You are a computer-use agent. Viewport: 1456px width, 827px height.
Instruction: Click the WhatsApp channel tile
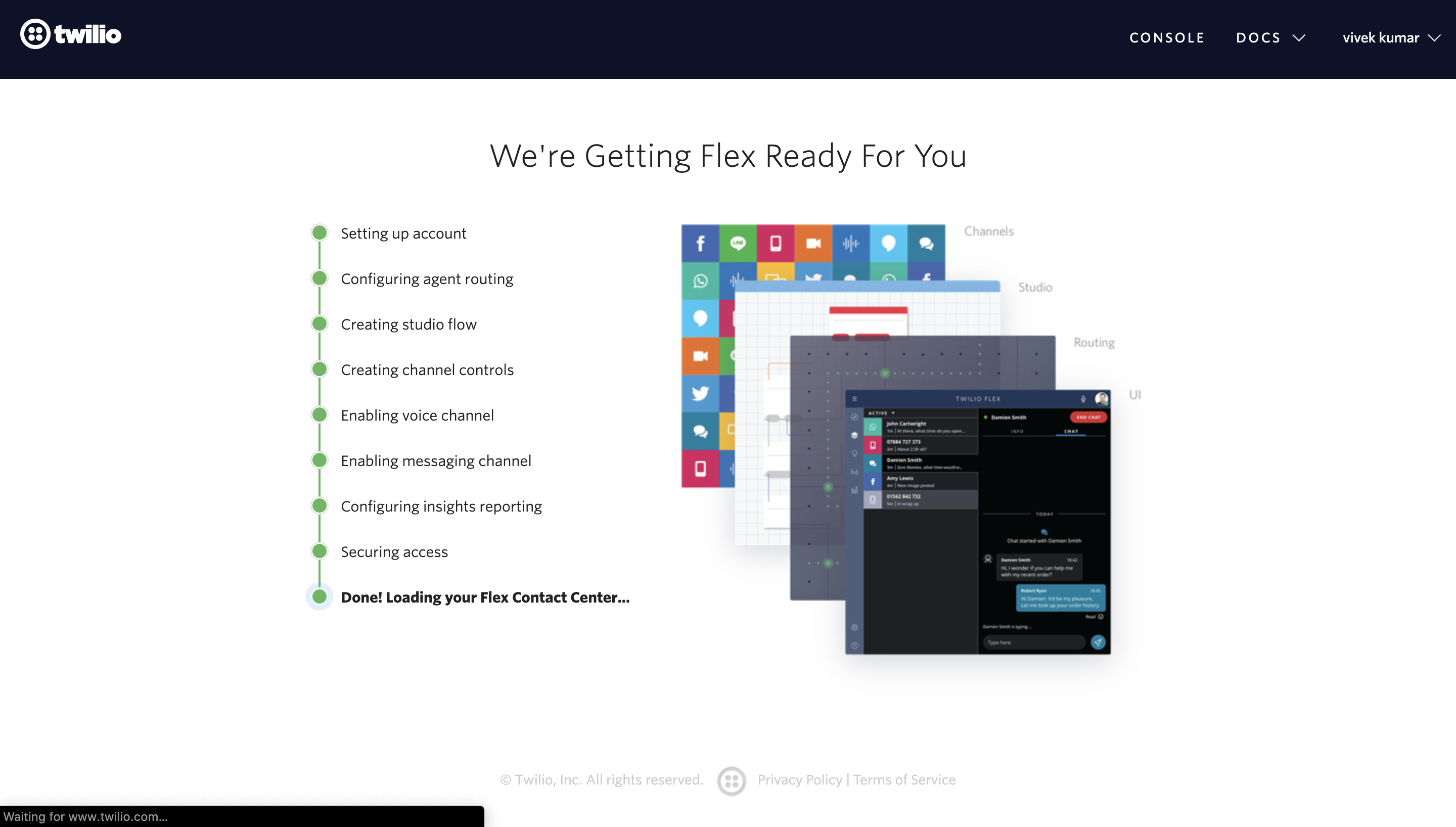[700, 281]
